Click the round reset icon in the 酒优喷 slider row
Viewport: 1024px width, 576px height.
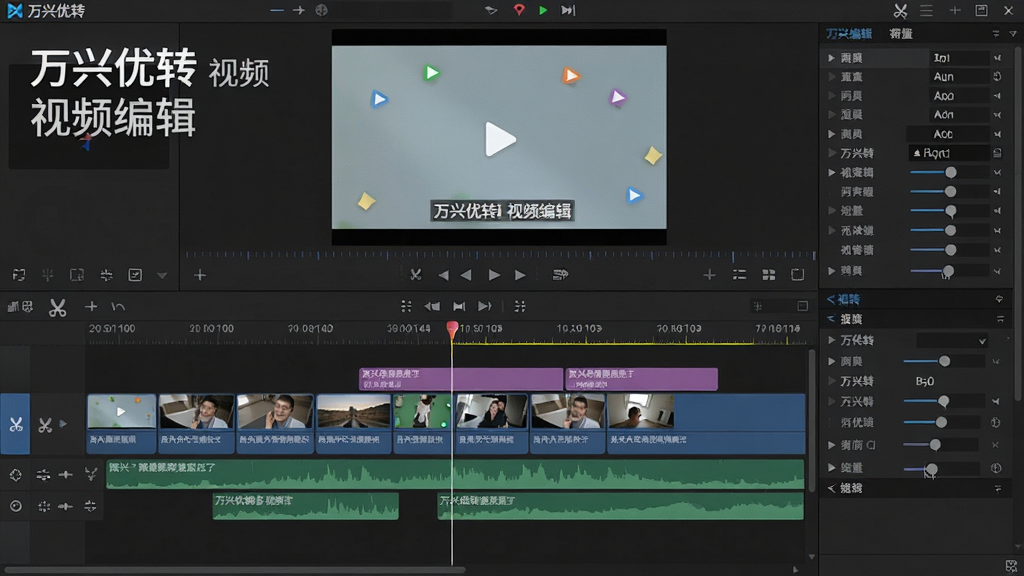tap(995, 423)
